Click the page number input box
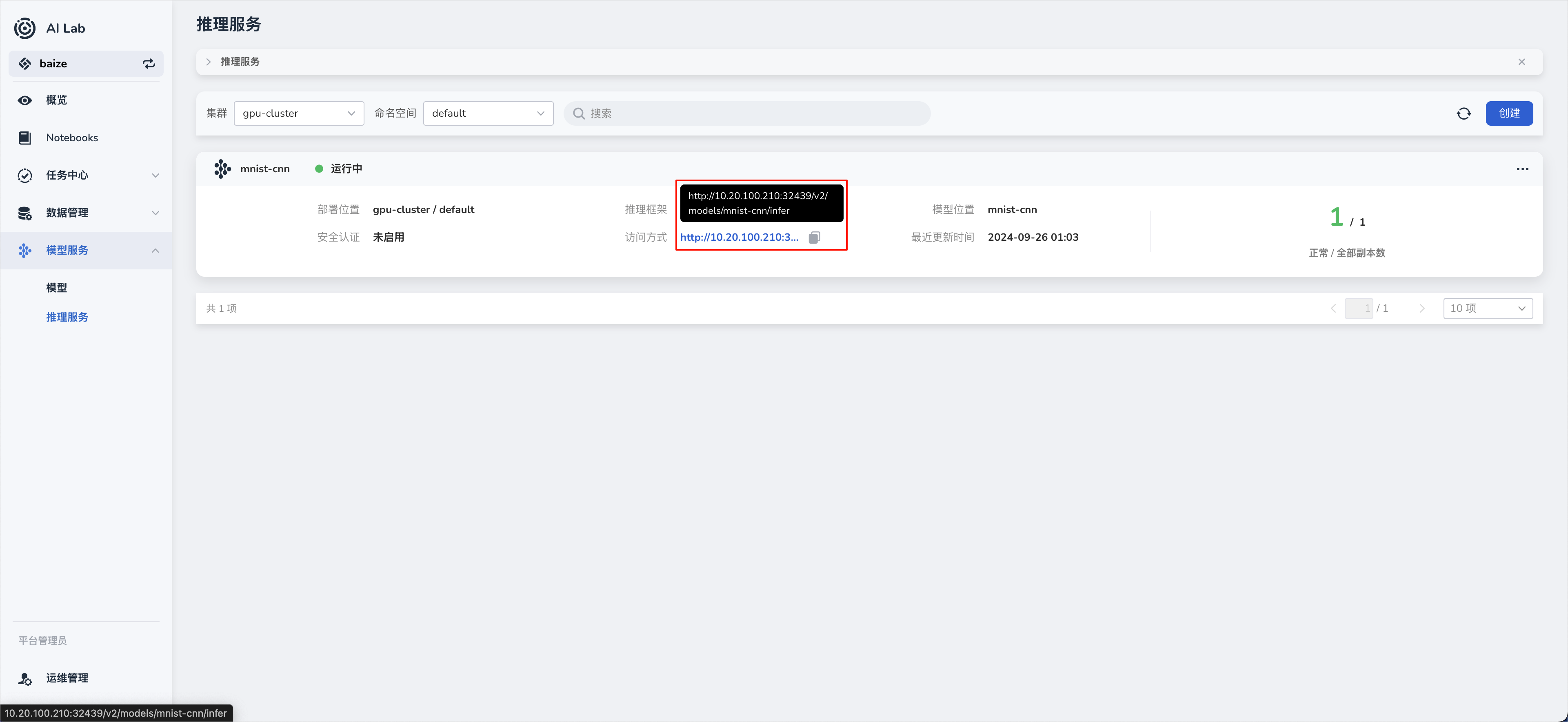This screenshot has width=1568, height=722. click(1359, 309)
